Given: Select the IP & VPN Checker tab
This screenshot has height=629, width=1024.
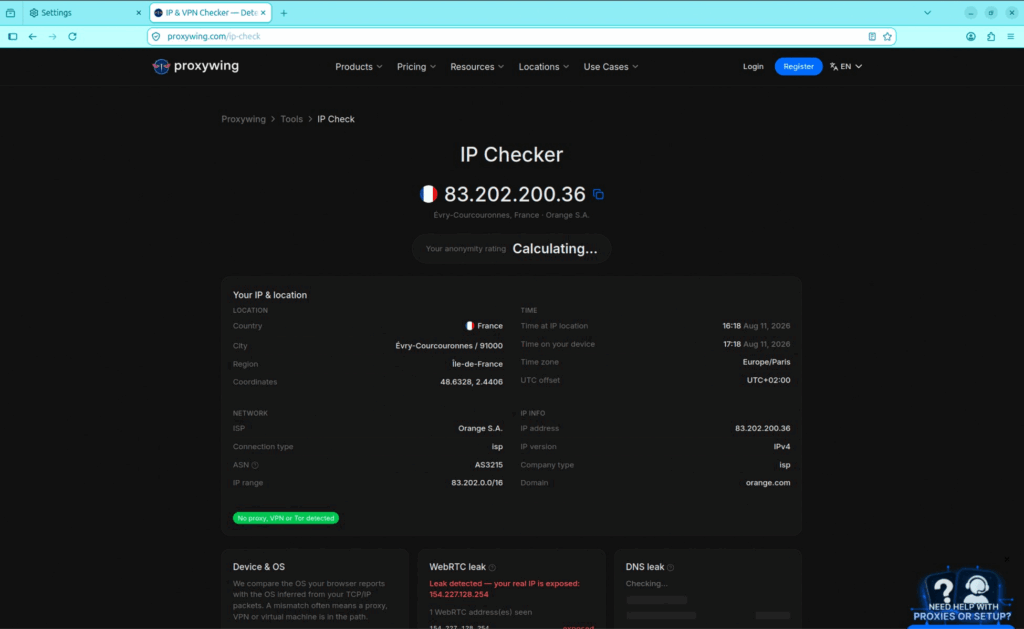Looking at the screenshot, I should 210,13.
